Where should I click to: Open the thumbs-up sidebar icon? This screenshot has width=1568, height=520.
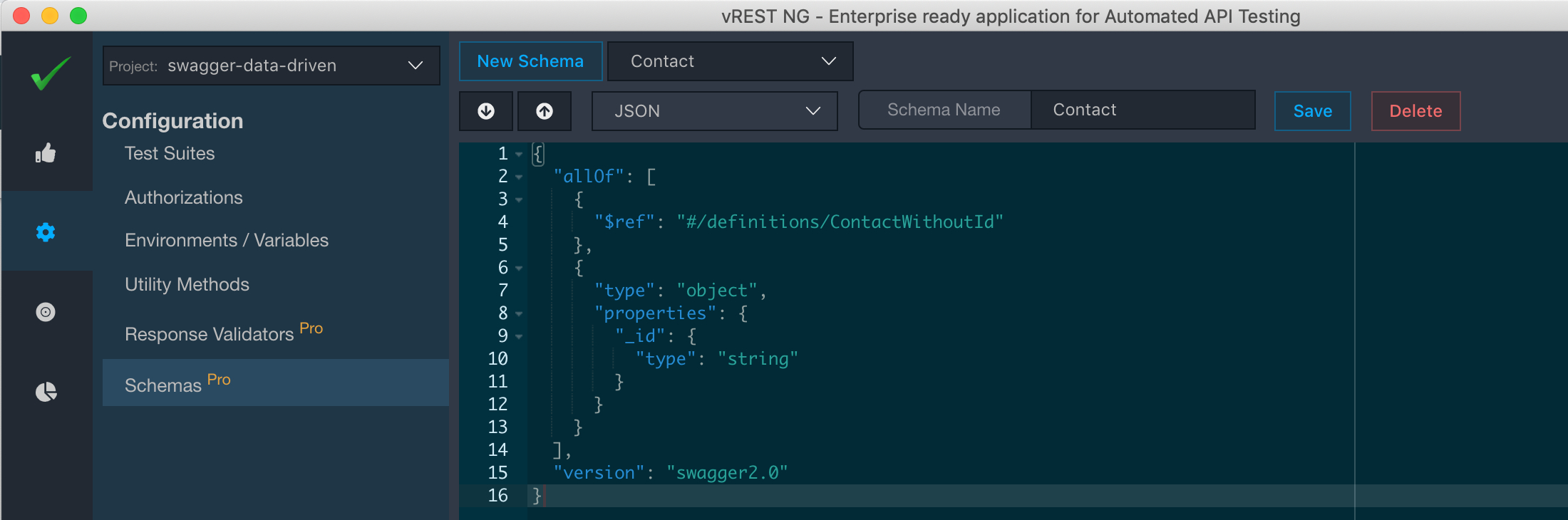tap(46, 153)
